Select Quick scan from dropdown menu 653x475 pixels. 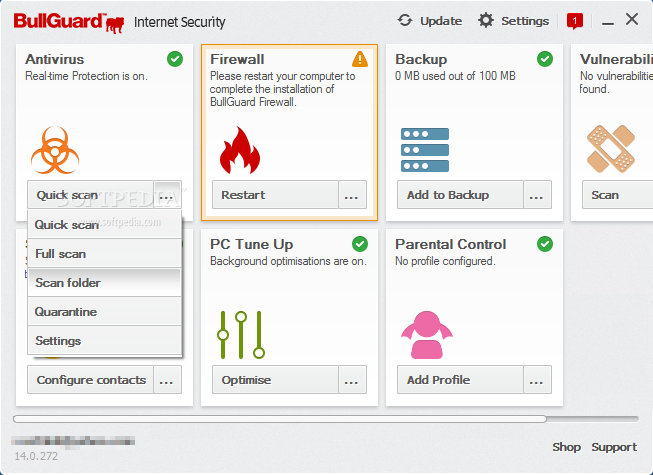(x=105, y=225)
